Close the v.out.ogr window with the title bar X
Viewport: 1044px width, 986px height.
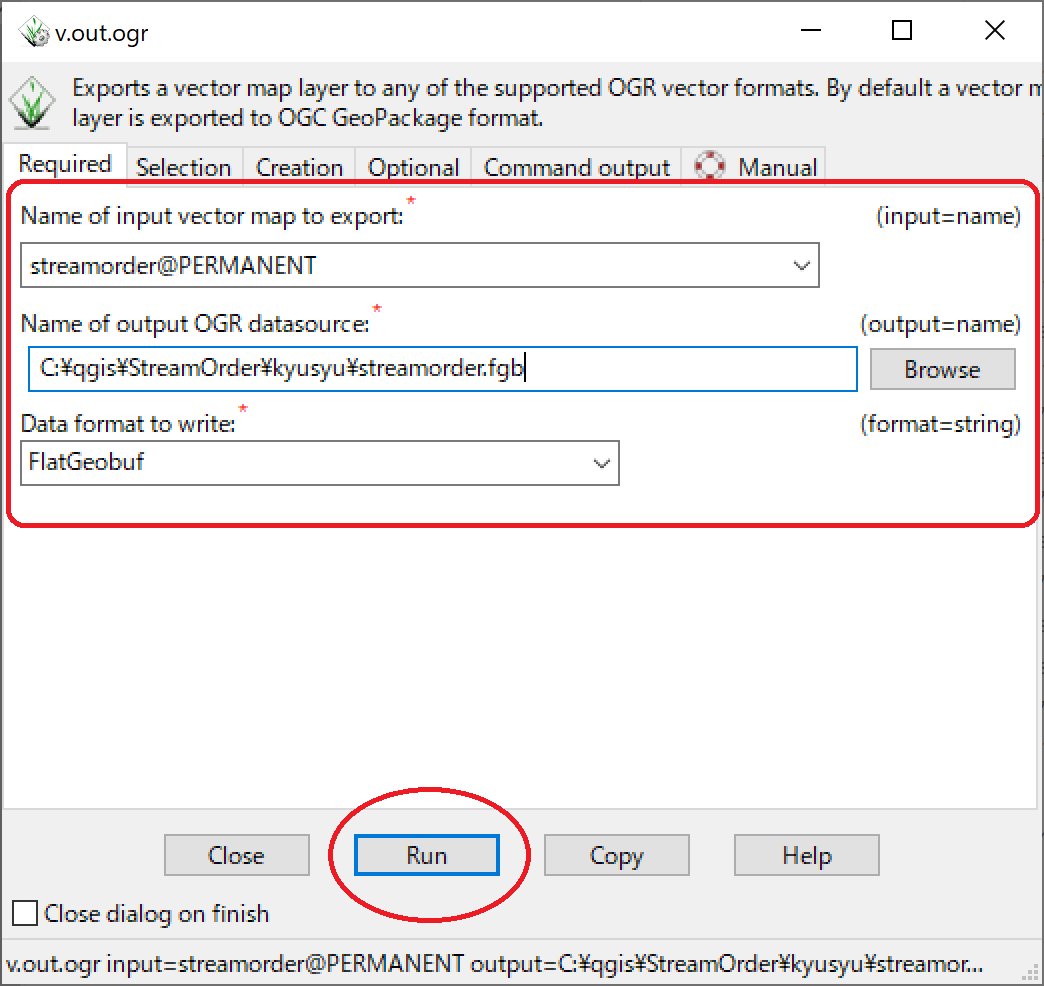pyautogui.click(x=995, y=30)
